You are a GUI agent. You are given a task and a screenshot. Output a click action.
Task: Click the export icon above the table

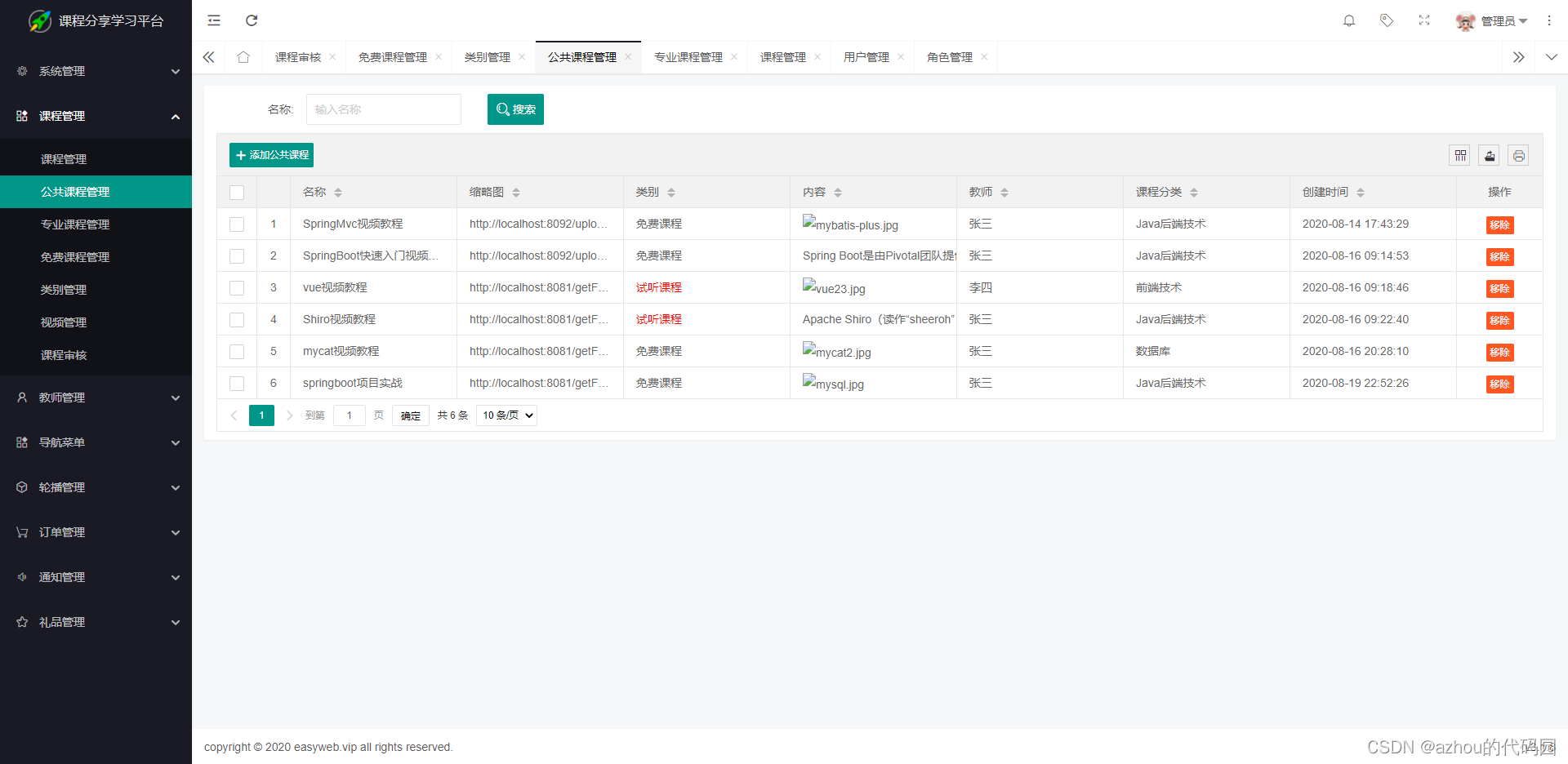point(1489,155)
